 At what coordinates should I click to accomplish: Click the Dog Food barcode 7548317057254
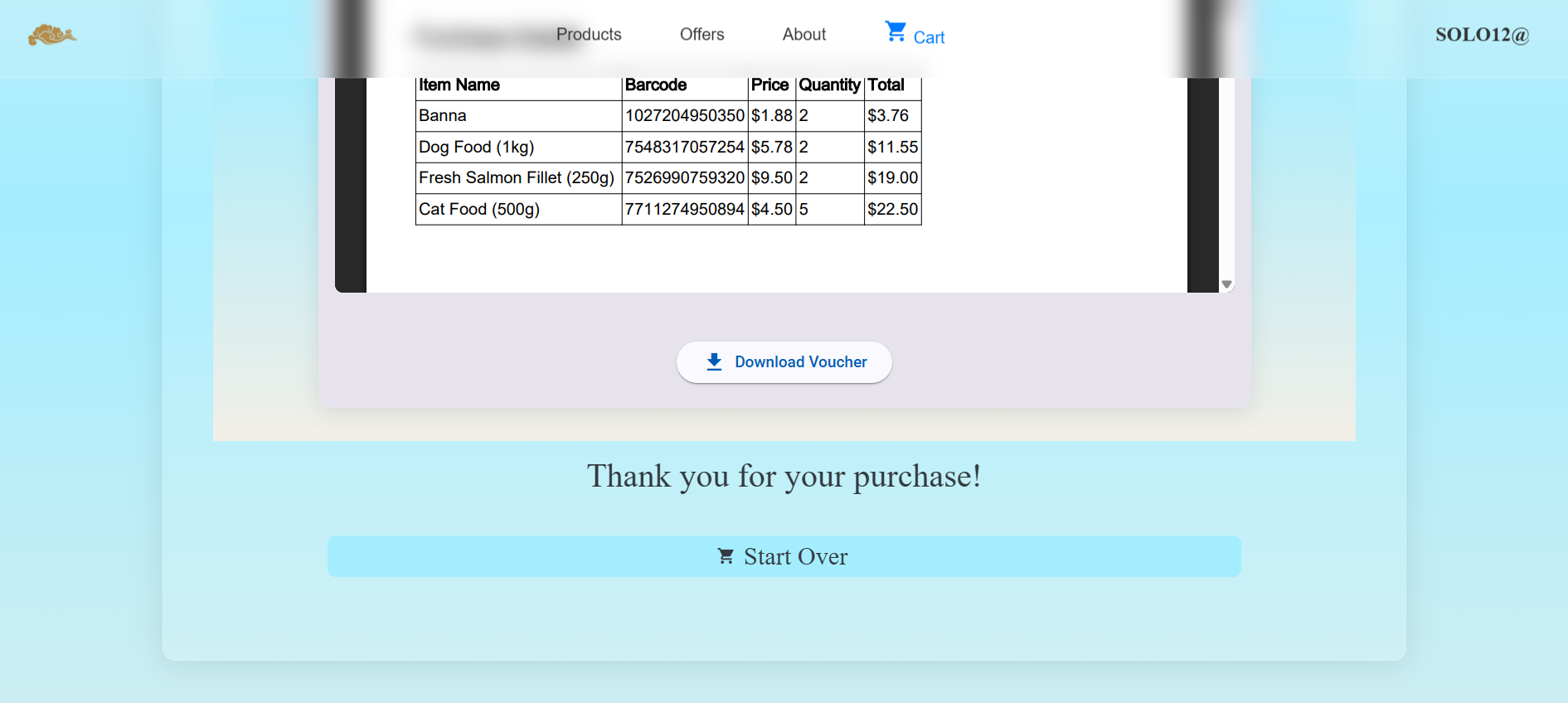[684, 147]
